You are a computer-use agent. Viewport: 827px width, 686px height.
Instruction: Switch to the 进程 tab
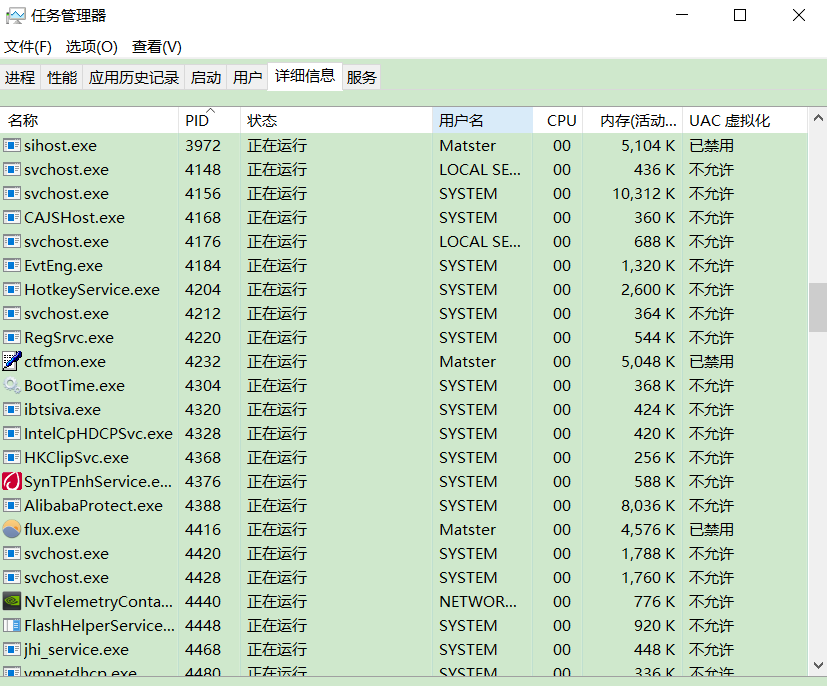click(20, 78)
